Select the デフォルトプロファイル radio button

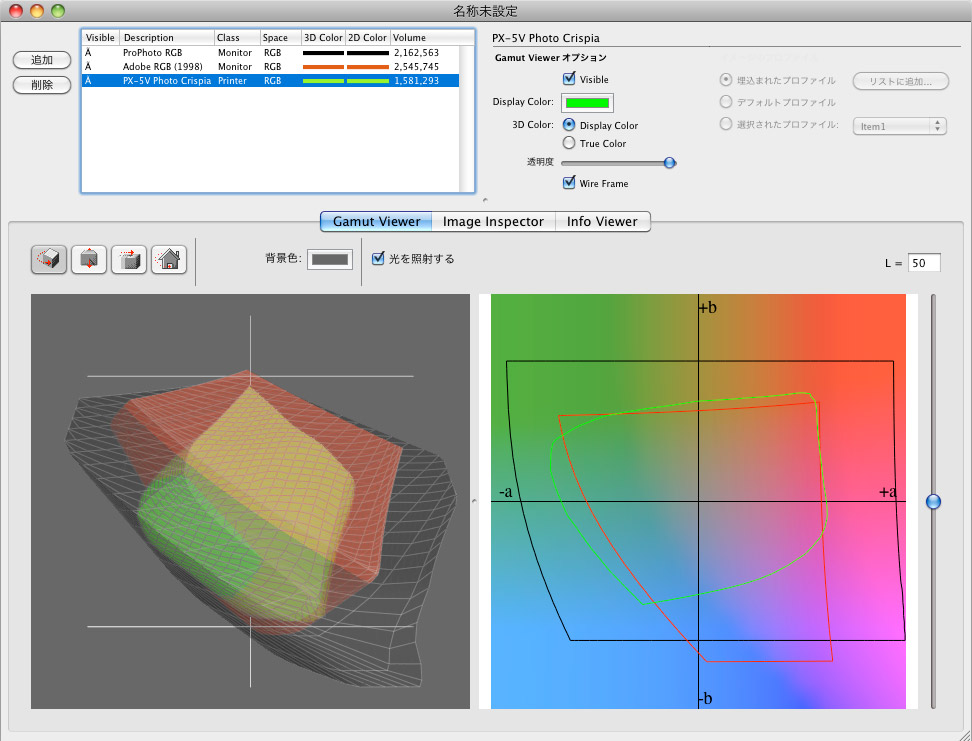point(725,102)
